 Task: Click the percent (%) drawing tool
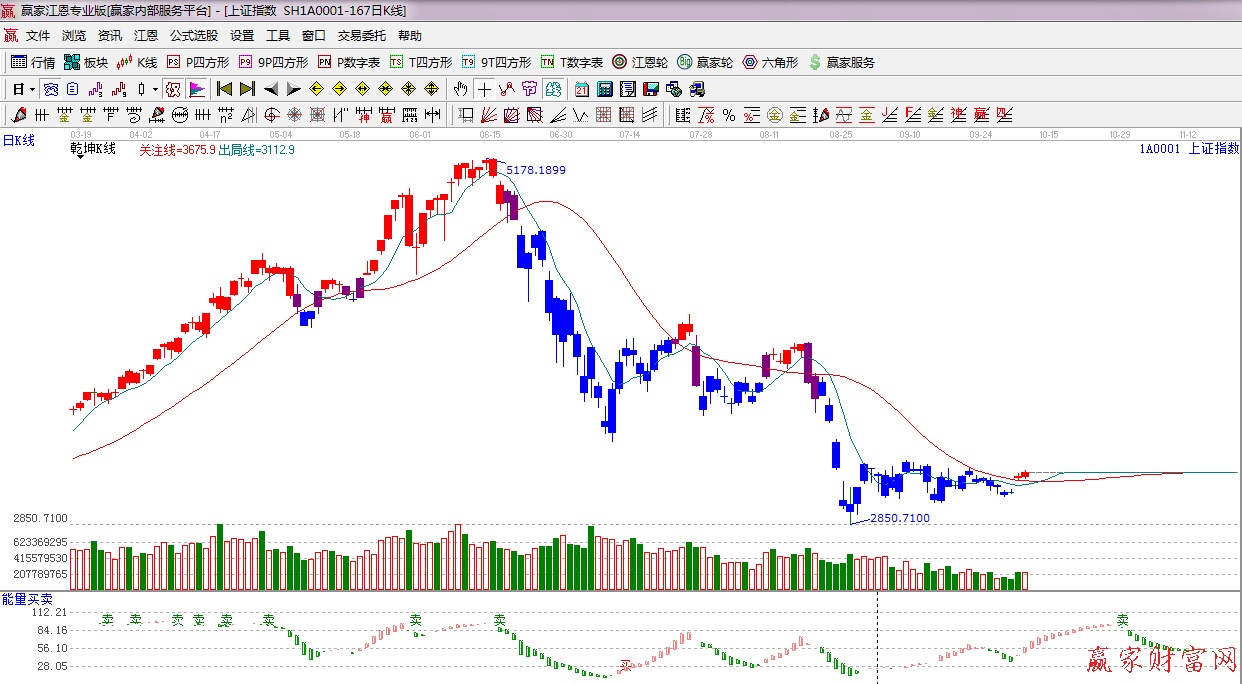coord(729,115)
